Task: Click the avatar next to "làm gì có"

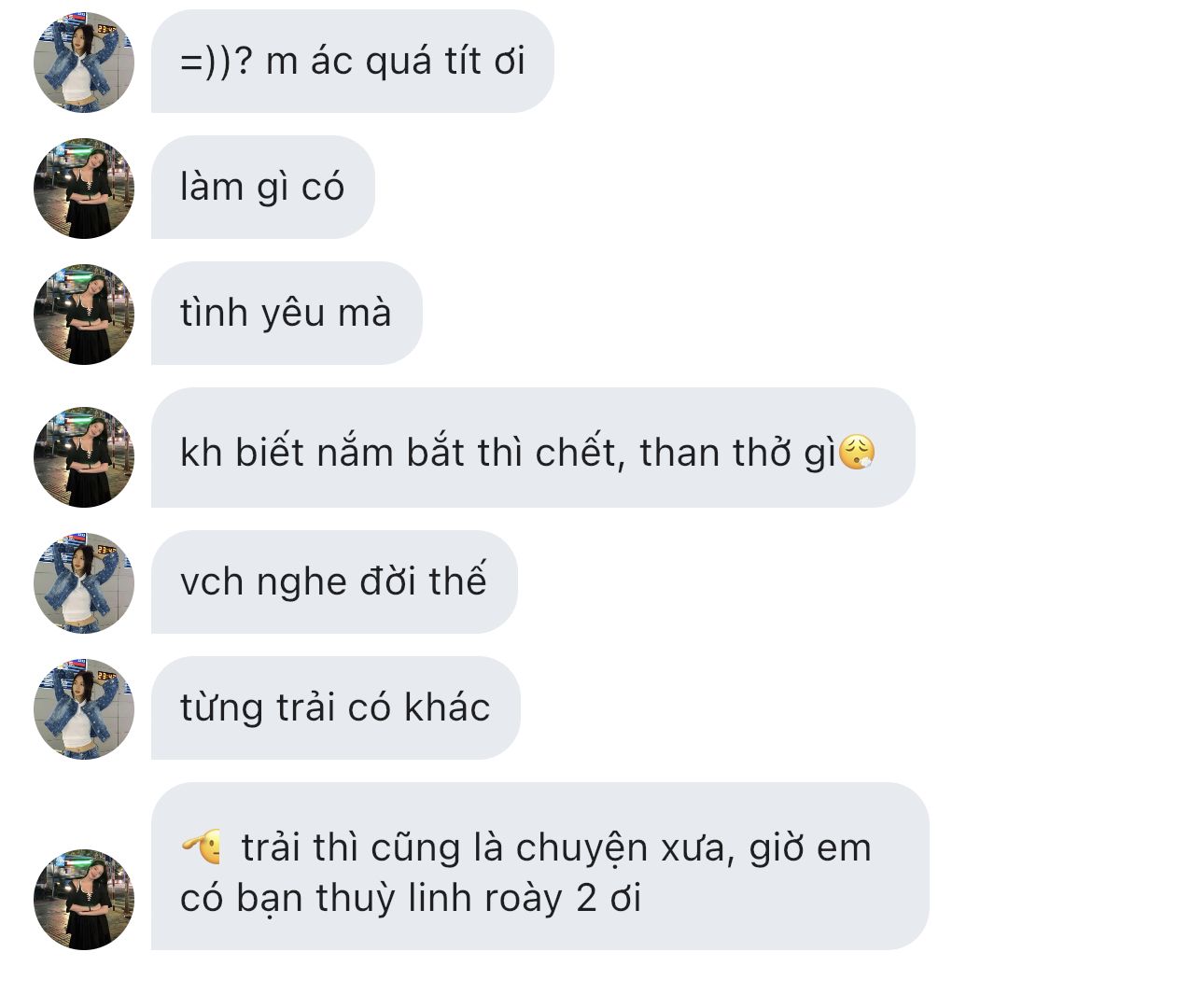Action: pyautogui.click(x=84, y=188)
